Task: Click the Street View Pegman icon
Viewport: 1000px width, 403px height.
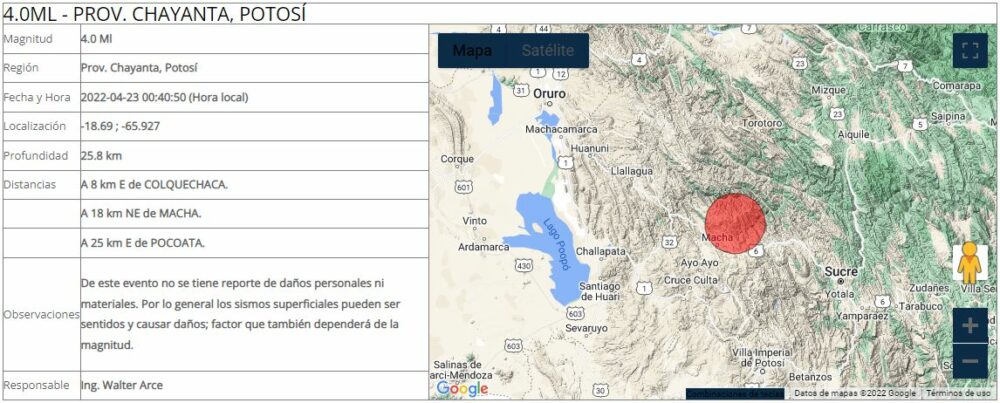Action: pyautogui.click(x=969, y=265)
